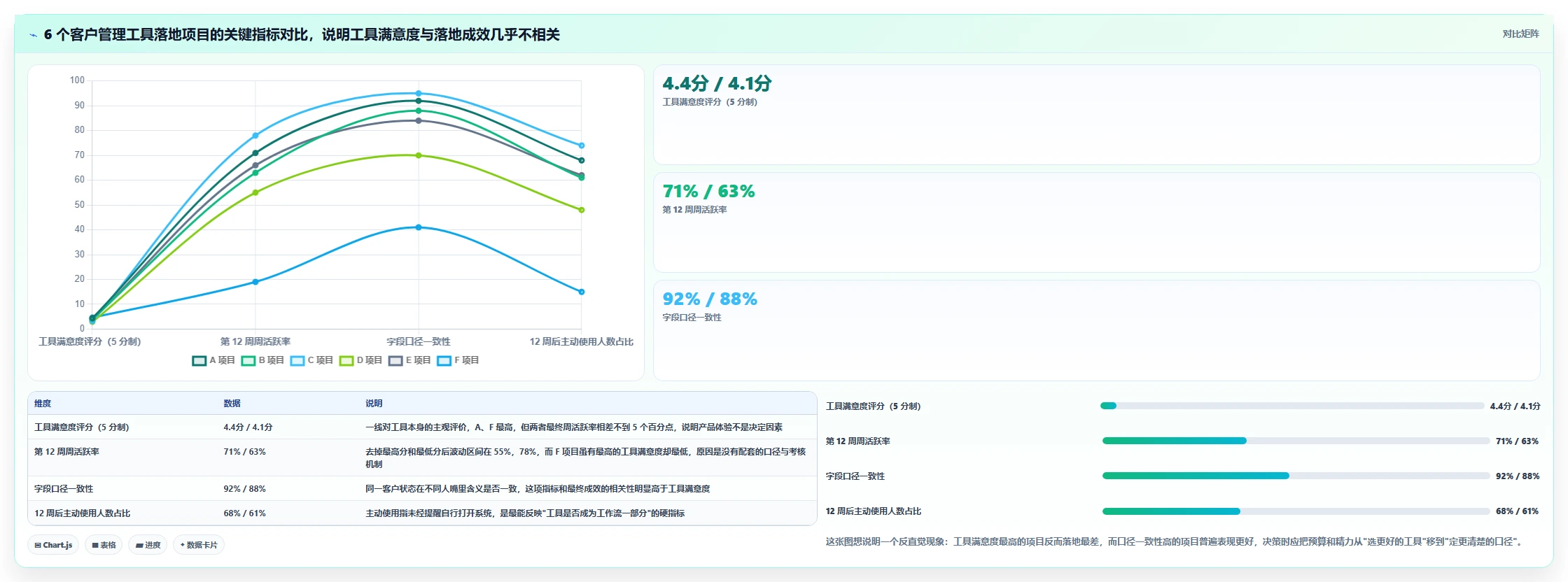The height and width of the screenshot is (582, 1568).
Task: Click x-axis label 第 12 周周活跃率 in chart
Action: pos(255,342)
